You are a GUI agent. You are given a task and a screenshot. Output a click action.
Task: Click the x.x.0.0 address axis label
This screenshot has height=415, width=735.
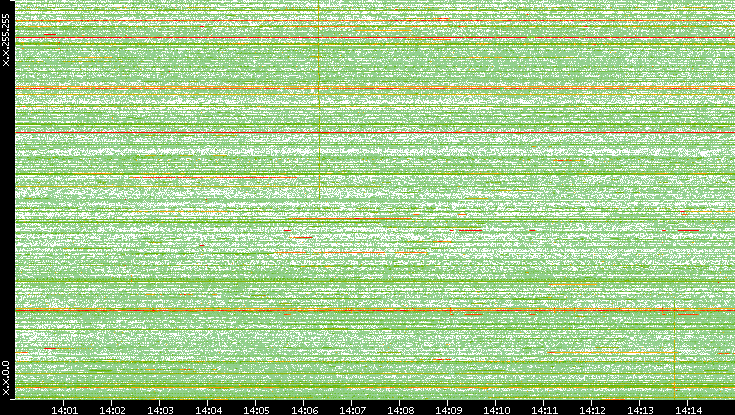[x=6, y=378]
